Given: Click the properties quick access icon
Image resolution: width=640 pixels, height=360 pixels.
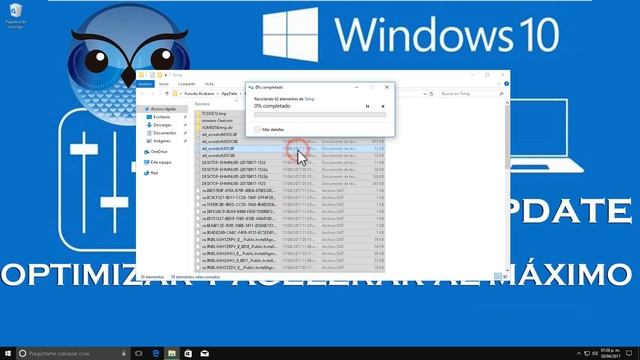Looking at the screenshot, I should (x=152, y=75).
